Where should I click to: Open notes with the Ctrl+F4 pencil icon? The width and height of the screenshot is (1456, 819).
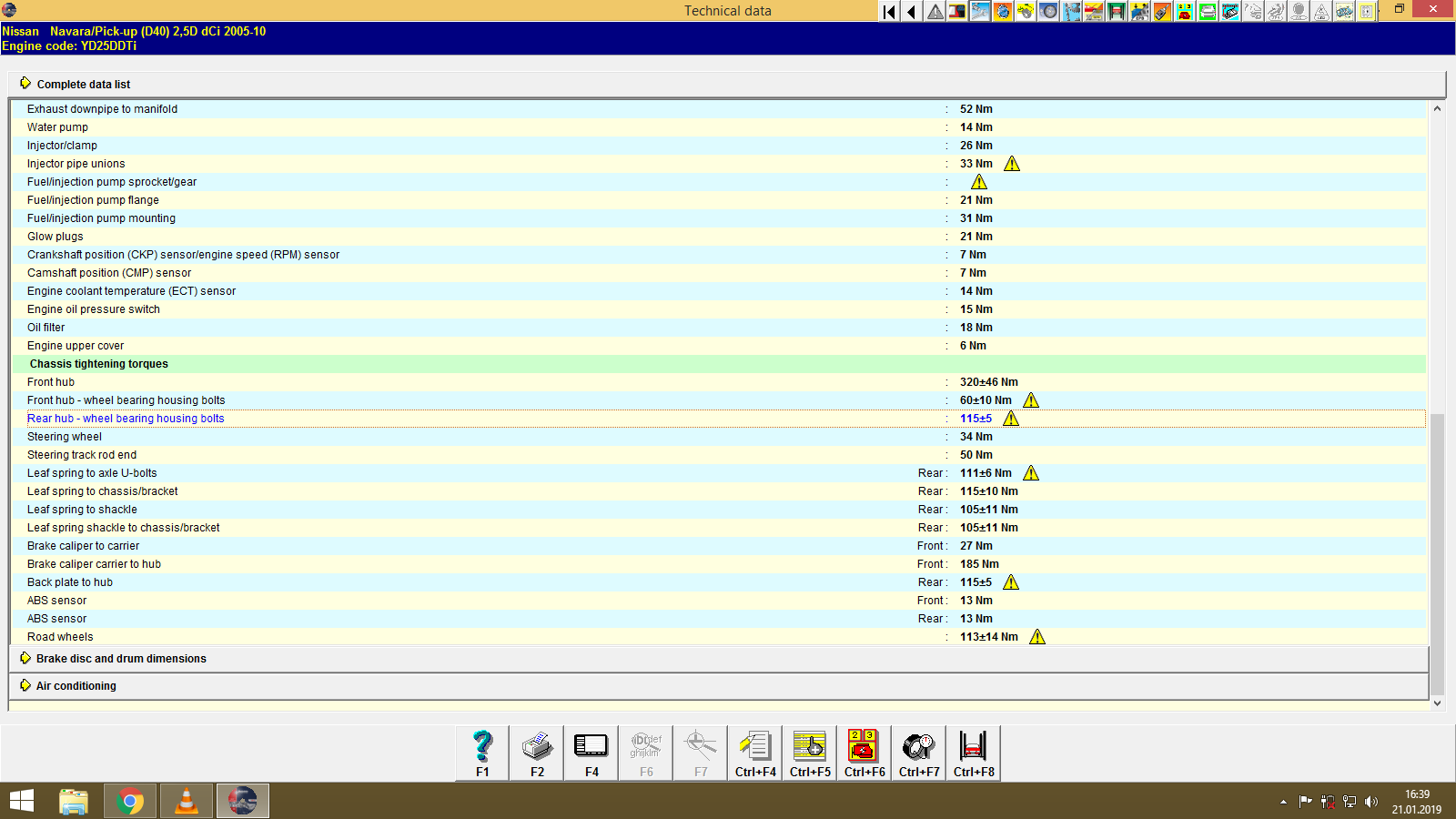[754, 749]
